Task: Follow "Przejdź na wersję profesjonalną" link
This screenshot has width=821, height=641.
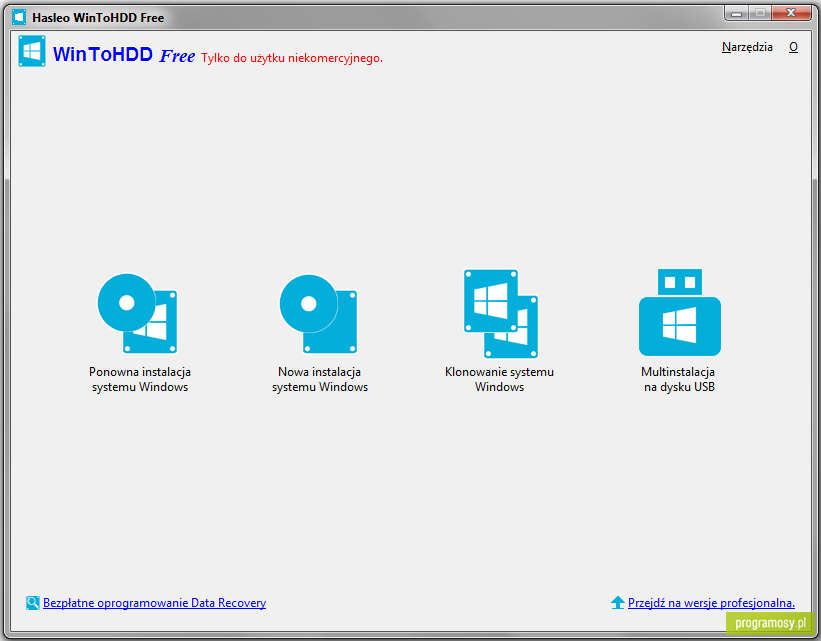Action: pos(711,603)
